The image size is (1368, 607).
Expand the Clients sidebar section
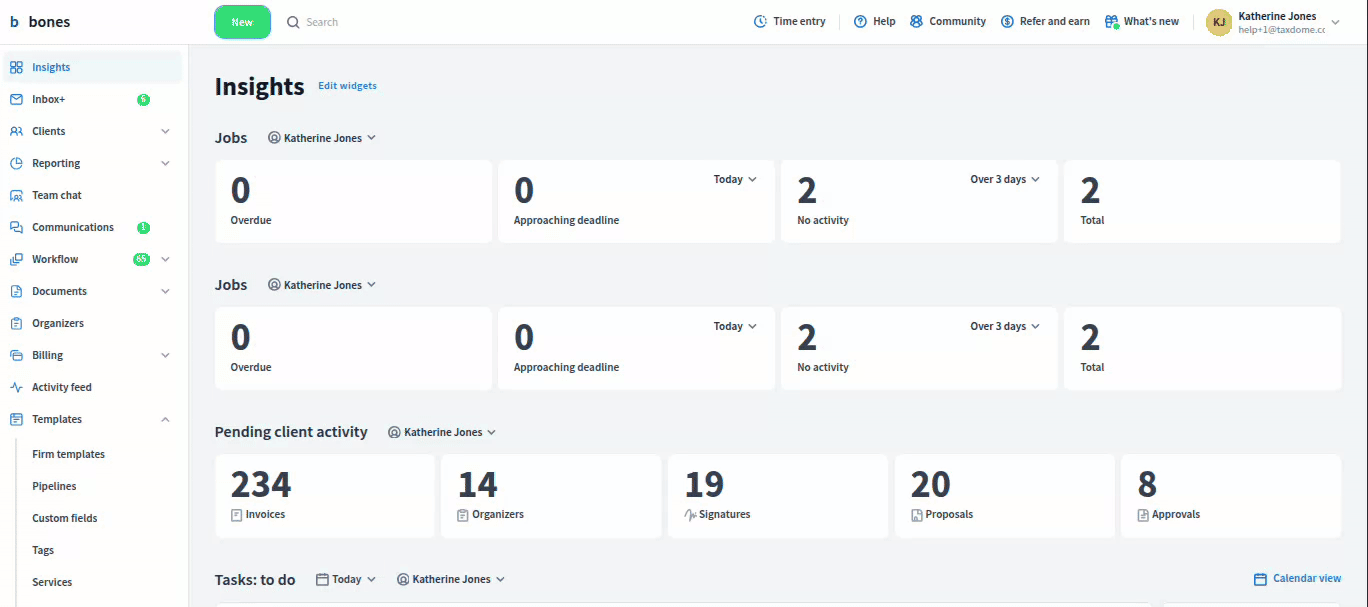click(x=165, y=131)
